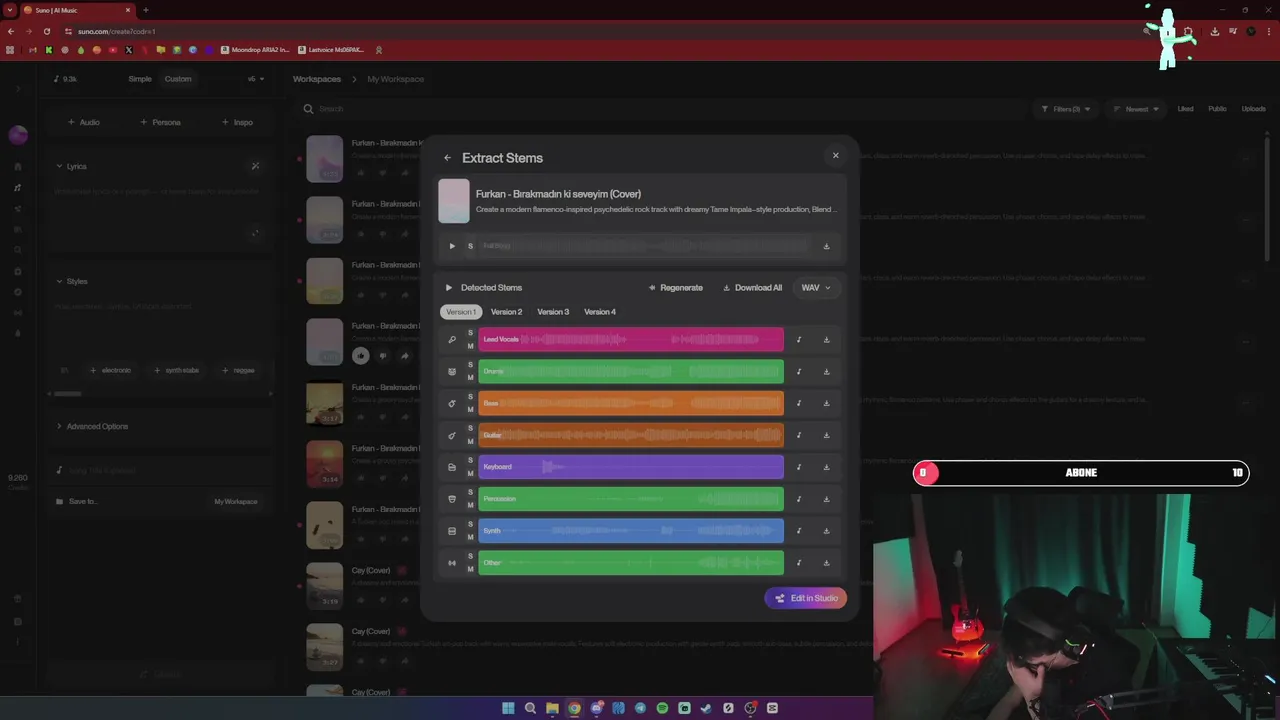Click Edit in Studio button
Image resolution: width=1280 pixels, height=720 pixels.
806,598
